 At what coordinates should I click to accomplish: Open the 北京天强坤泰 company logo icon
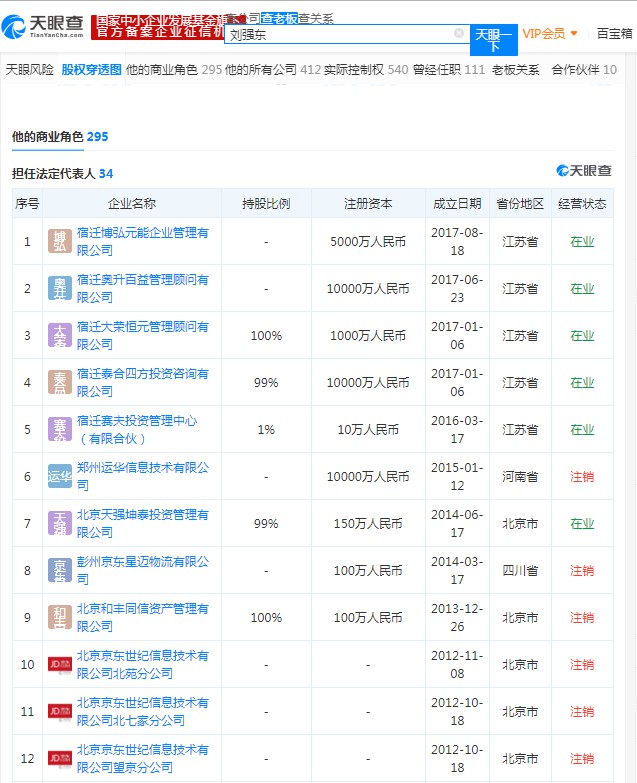click(x=59, y=523)
